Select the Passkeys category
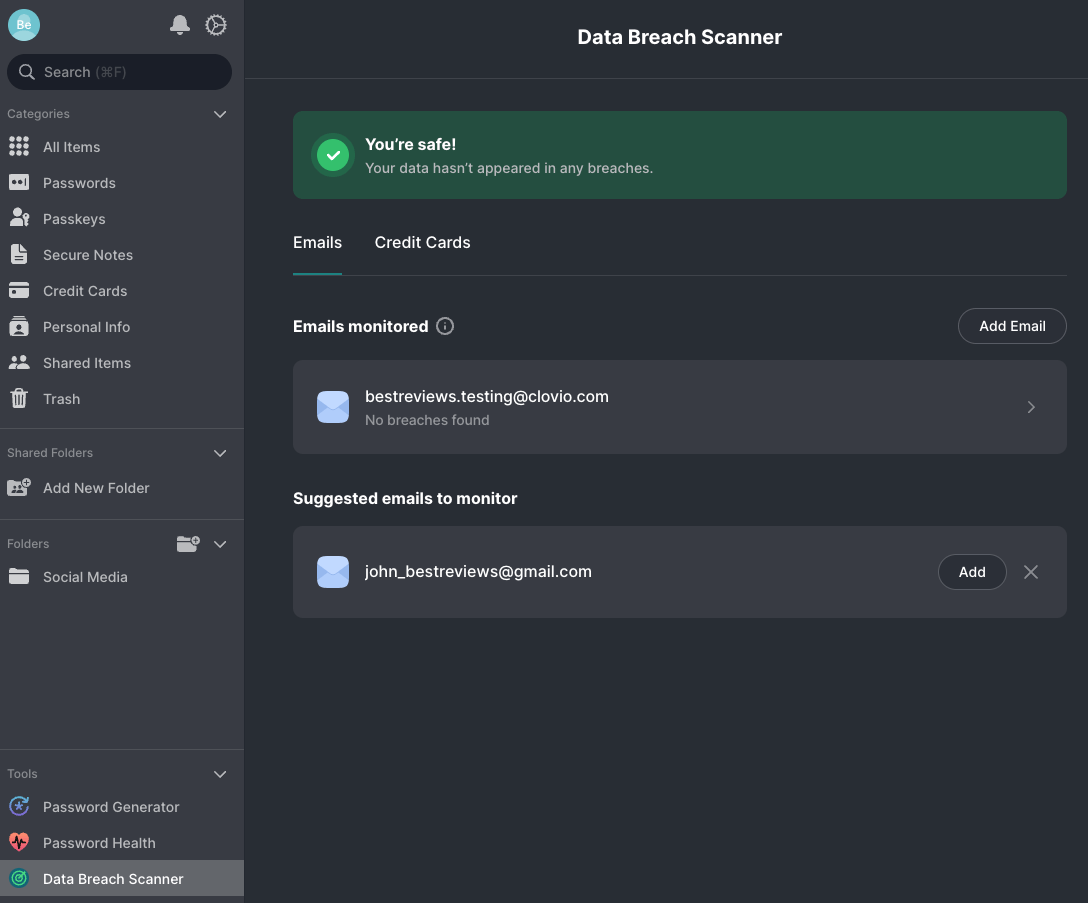The image size is (1088, 903). (x=75, y=218)
